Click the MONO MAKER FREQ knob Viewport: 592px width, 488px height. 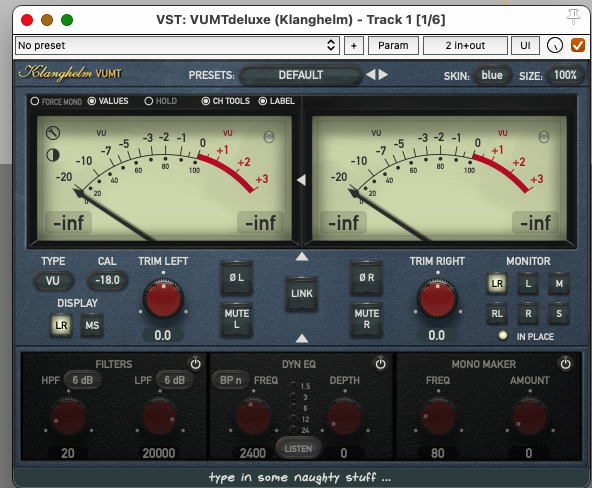(438, 417)
